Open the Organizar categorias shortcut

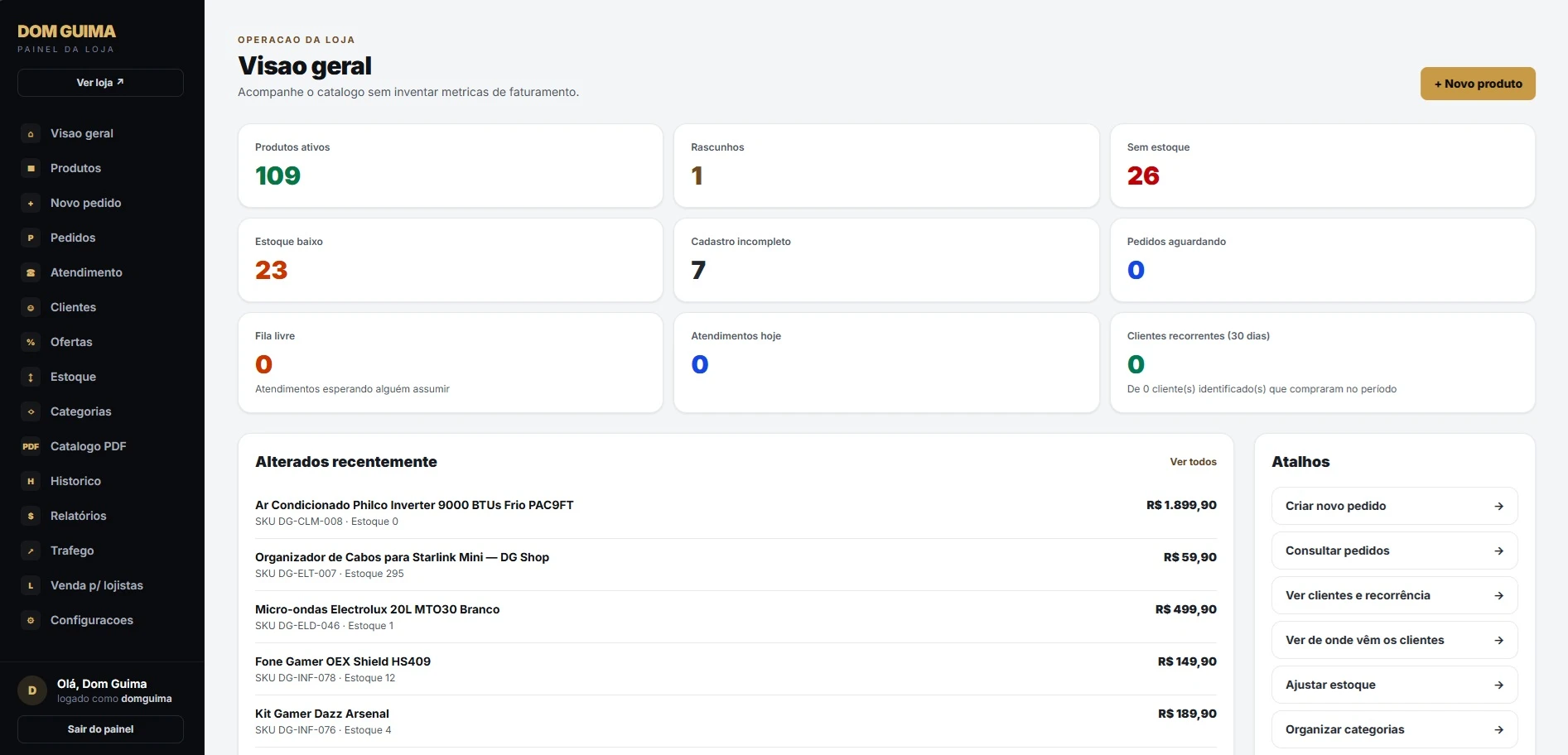pos(1395,729)
